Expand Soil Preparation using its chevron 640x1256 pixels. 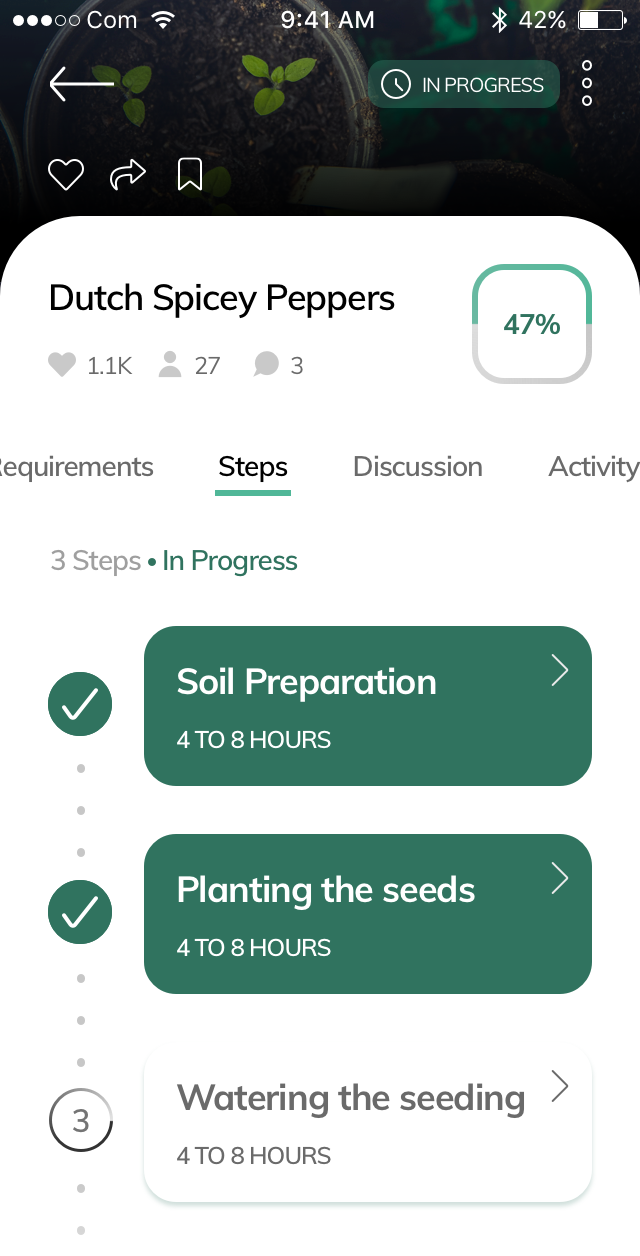(560, 671)
